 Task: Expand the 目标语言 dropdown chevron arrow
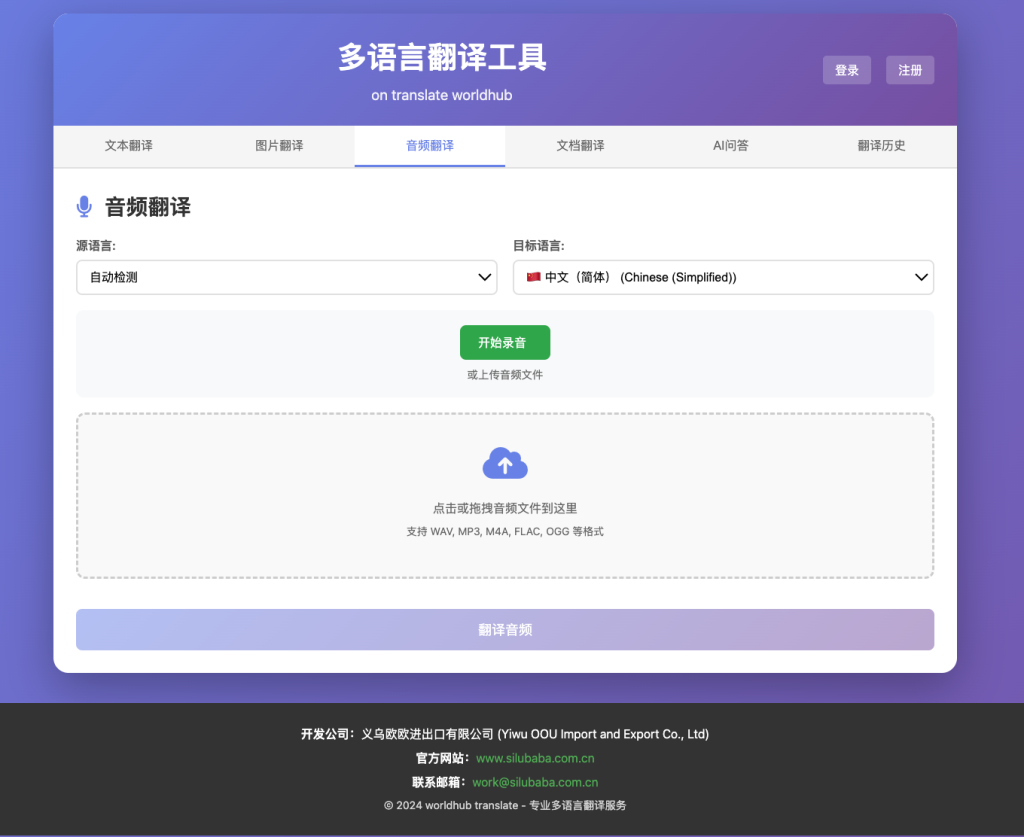click(x=921, y=277)
